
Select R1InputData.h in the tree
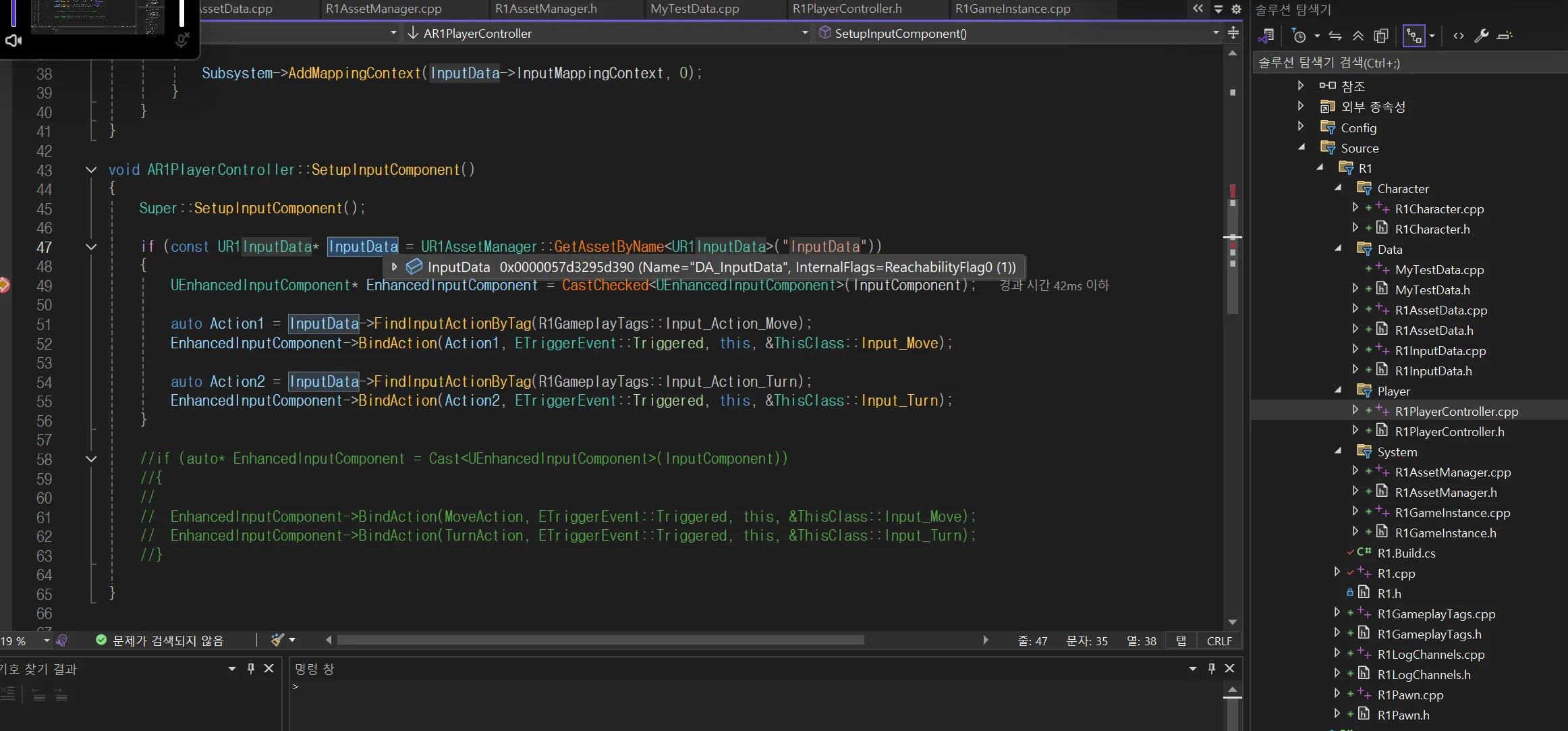1433,371
